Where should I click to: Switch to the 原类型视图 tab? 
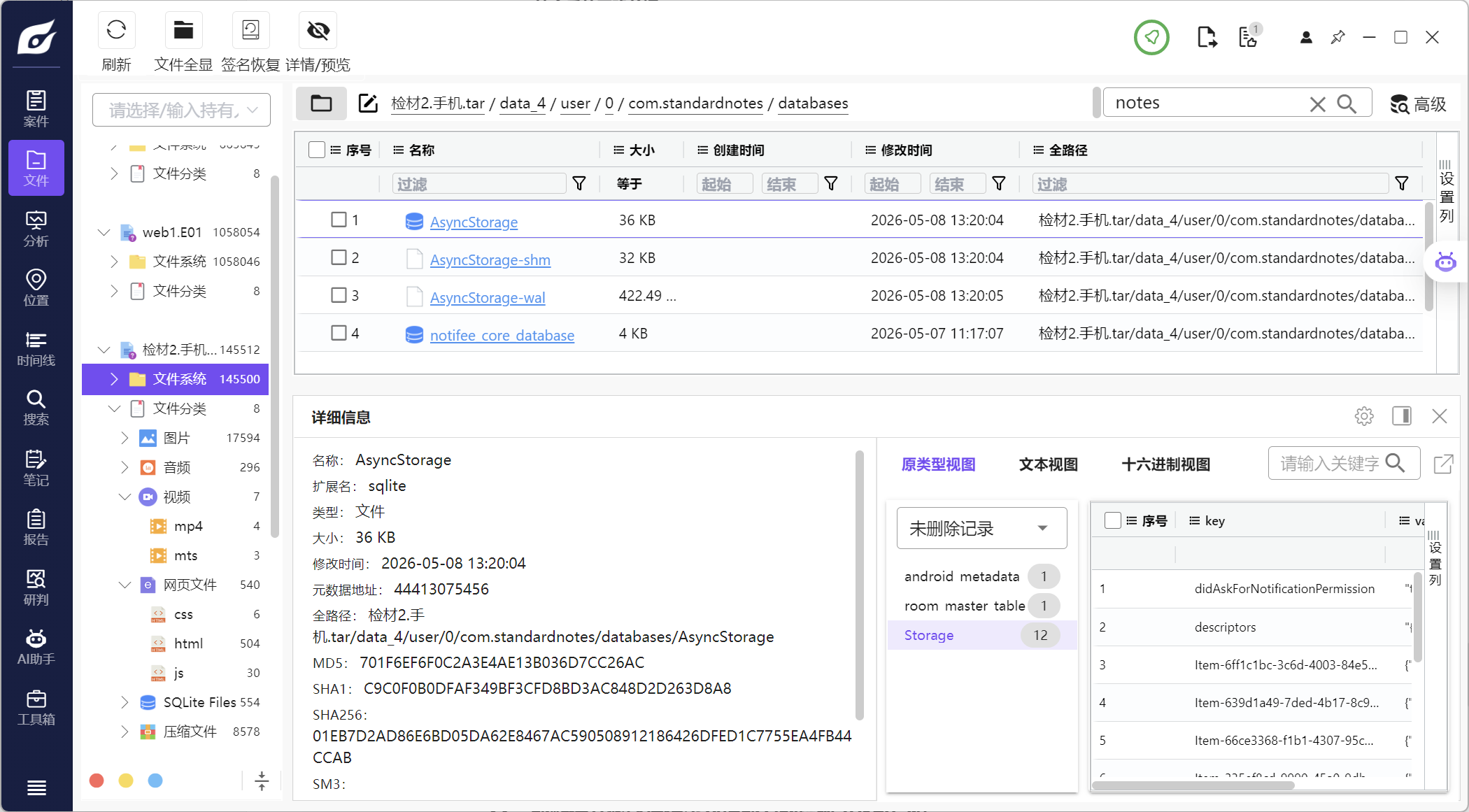(x=938, y=464)
